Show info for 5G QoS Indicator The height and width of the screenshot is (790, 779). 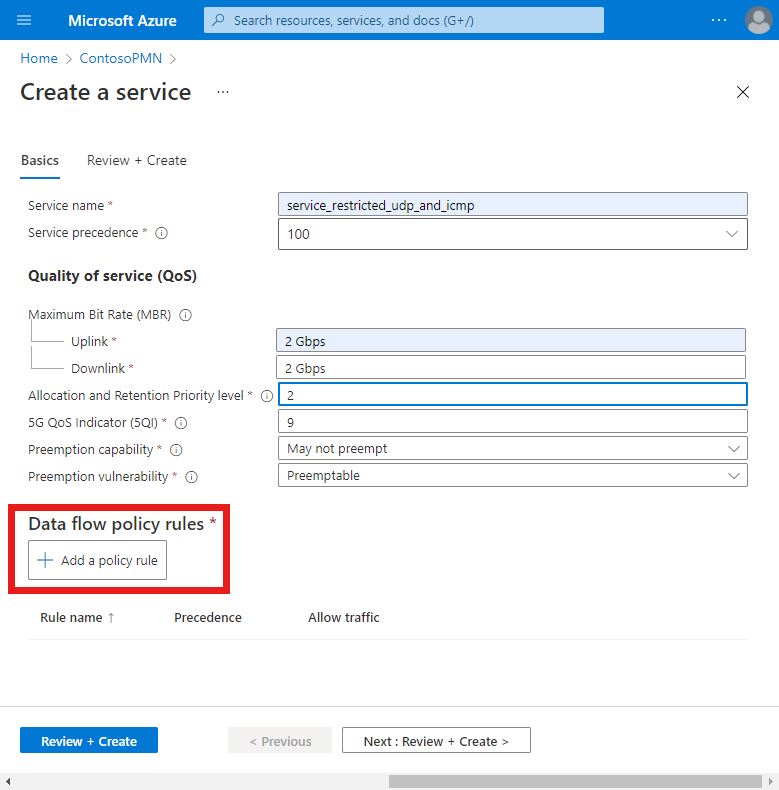[181, 423]
